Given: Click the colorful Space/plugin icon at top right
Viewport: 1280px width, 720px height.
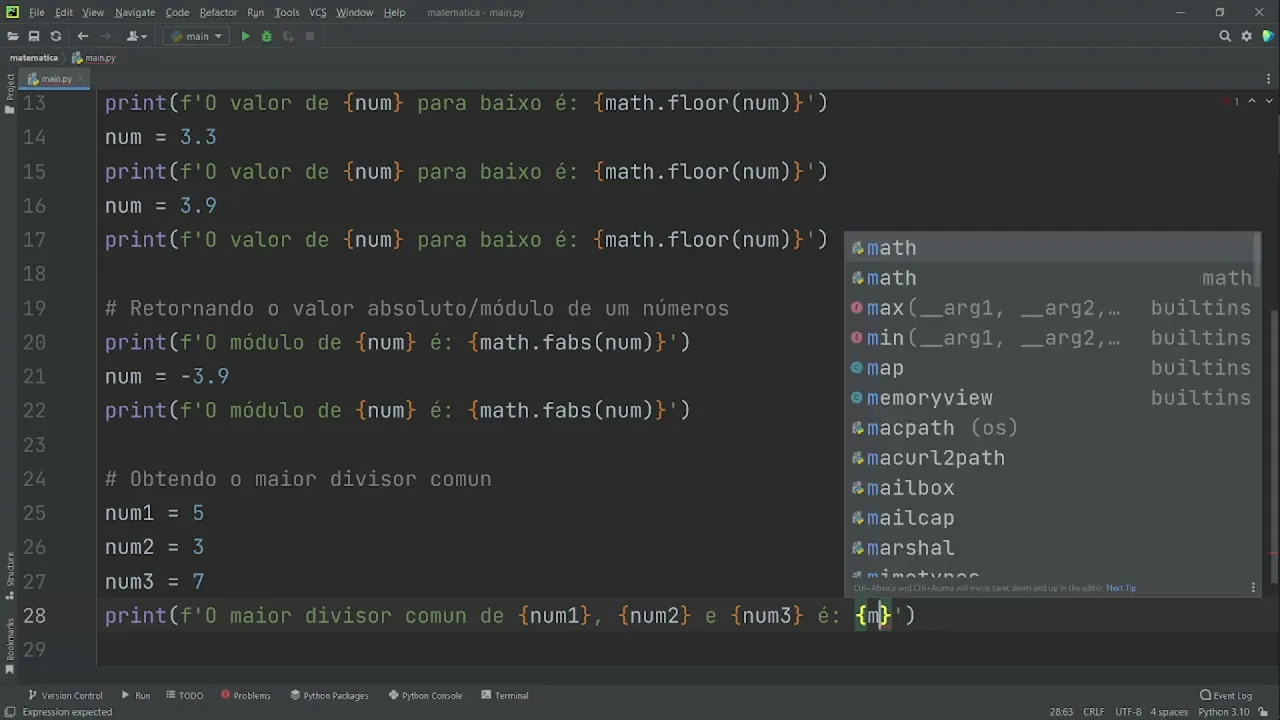Looking at the screenshot, I should (x=1268, y=36).
